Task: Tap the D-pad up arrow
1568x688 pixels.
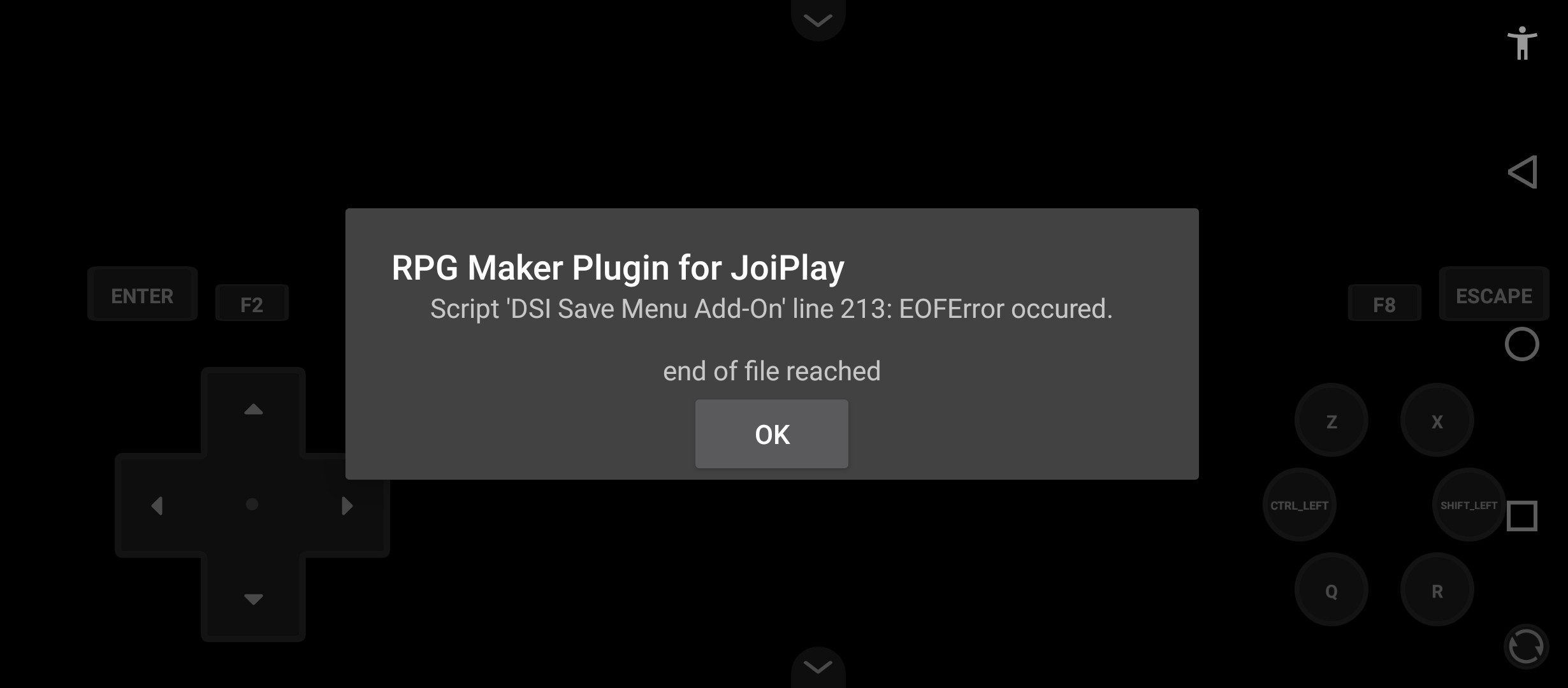Action: pyautogui.click(x=253, y=410)
